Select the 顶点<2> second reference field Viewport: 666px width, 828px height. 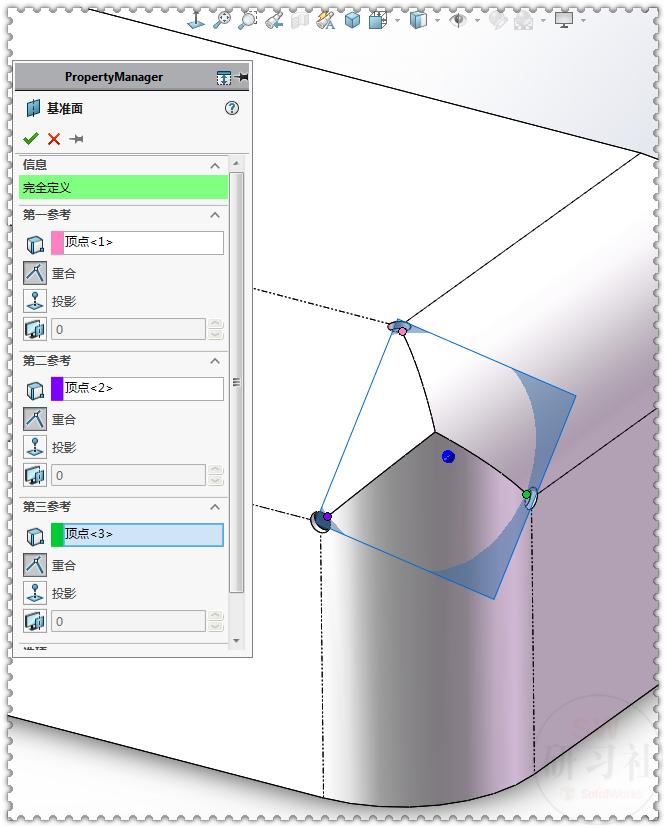(137, 389)
